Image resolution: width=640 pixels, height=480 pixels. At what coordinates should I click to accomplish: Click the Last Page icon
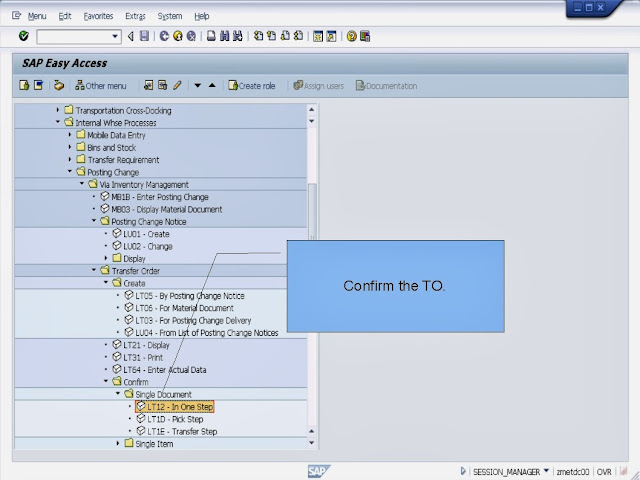point(298,36)
